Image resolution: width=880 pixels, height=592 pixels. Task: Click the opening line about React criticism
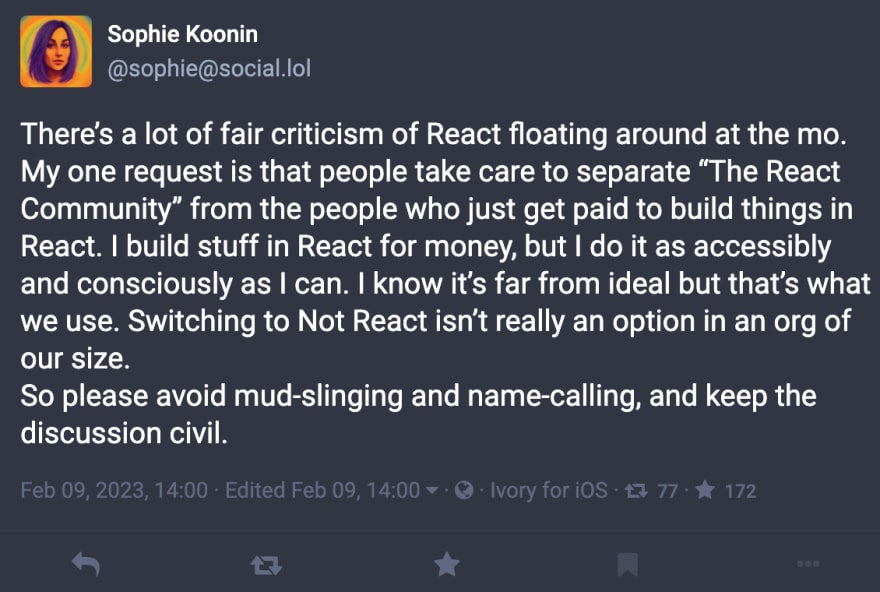coord(433,134)
